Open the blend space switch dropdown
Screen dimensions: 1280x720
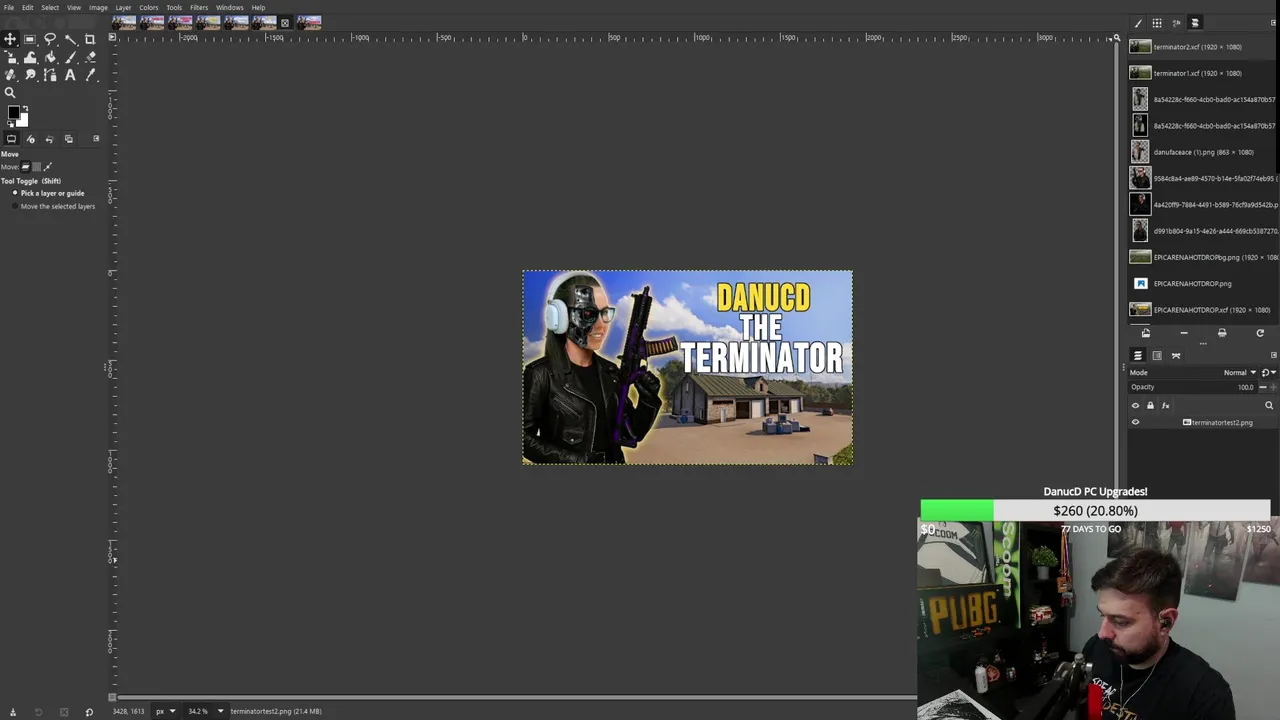(1268, 372)
